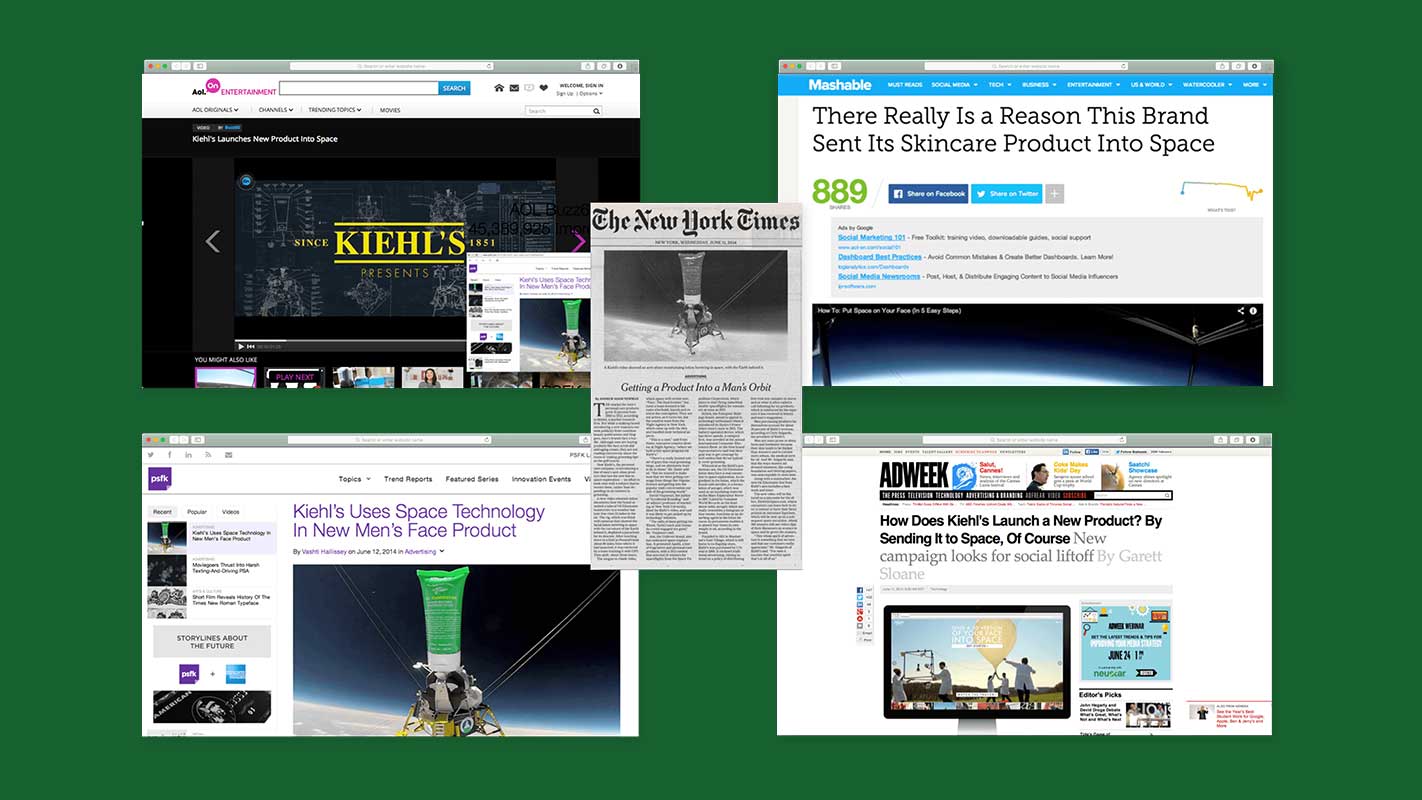Click skip-back control in AOL player

[252, 346]
